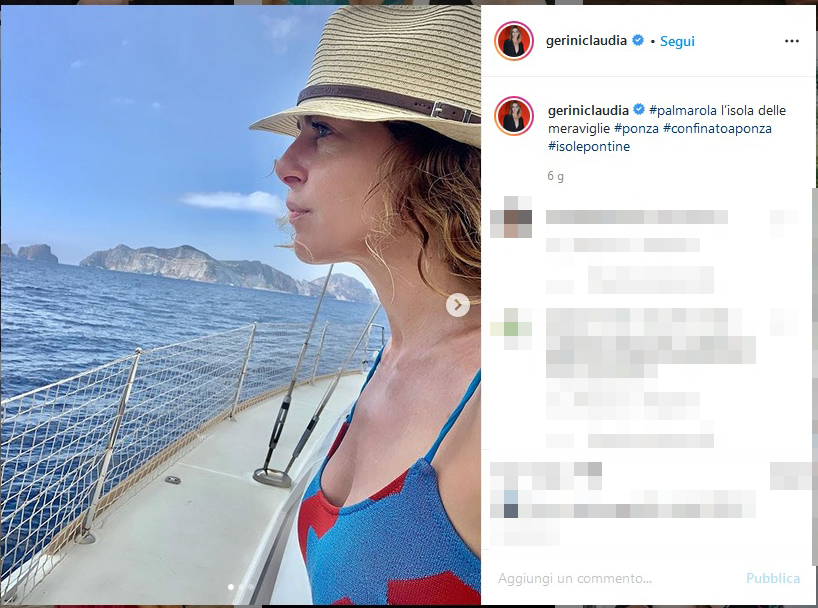Screen dimensions: 818x608
Task: Click verified badge in post header
Action: pos(637,40)
